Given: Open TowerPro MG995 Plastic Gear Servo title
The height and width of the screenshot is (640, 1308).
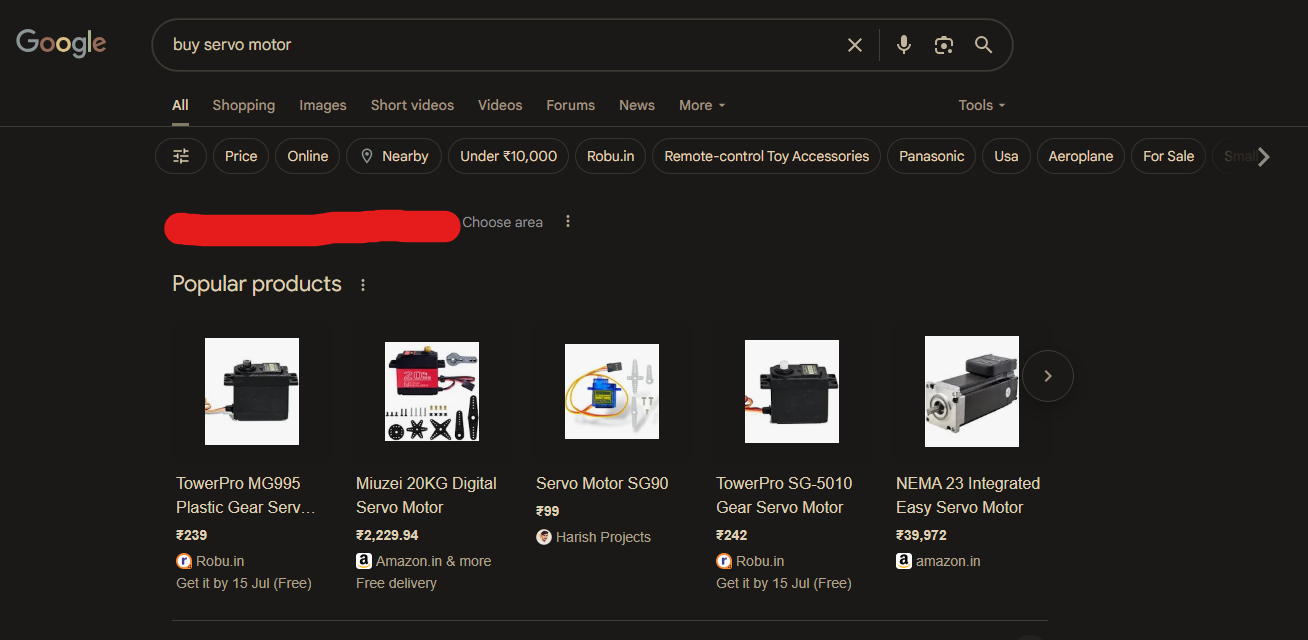Looking at the screenshot, I should 246,495.
